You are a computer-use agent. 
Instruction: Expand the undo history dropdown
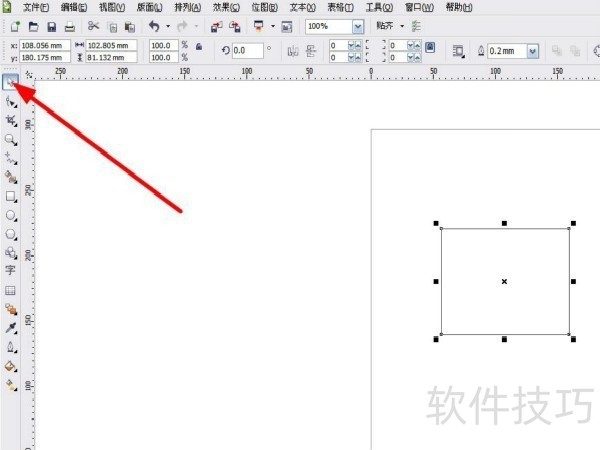coord(168,26)
